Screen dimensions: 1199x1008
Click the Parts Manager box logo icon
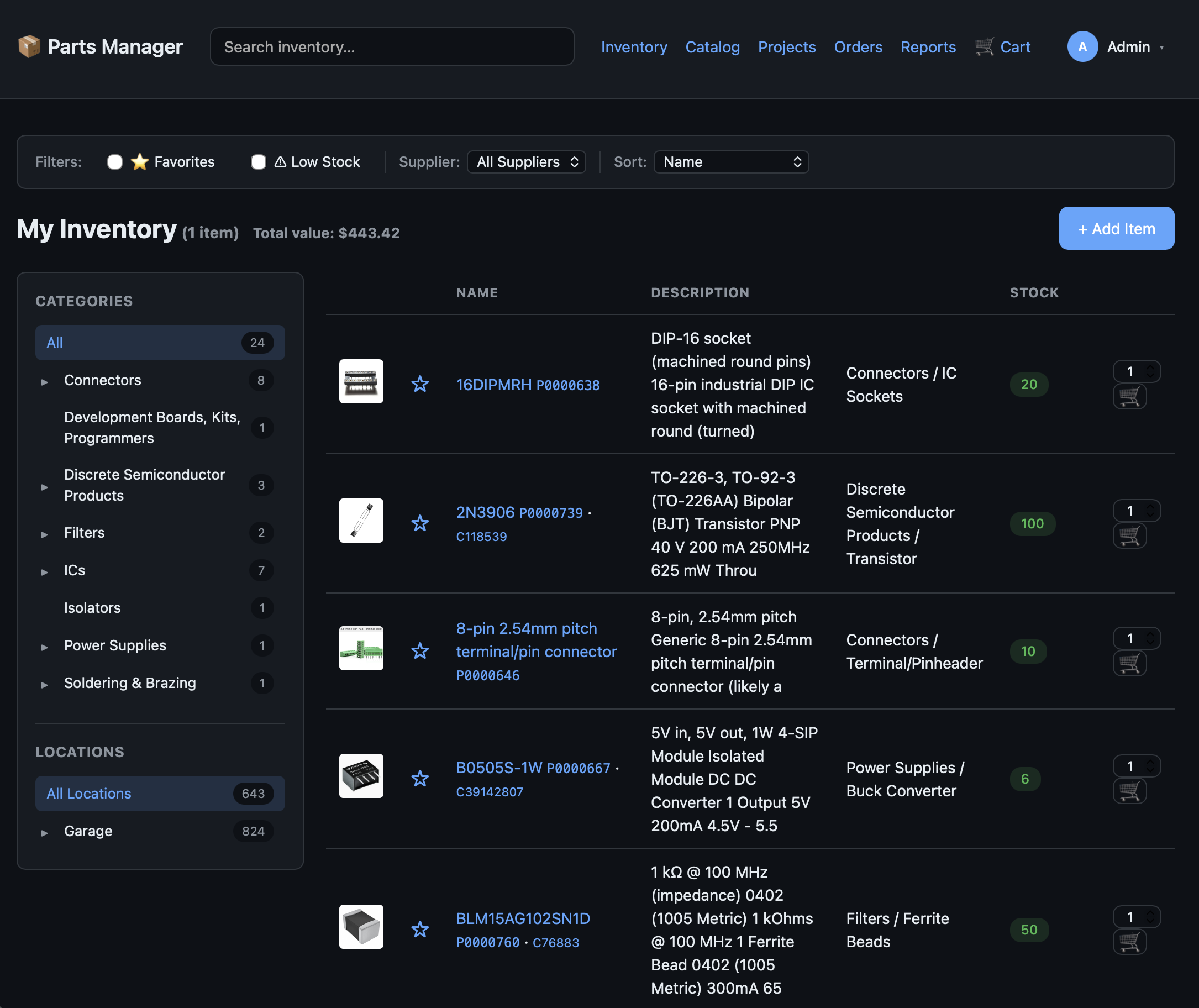pyautogui.click(x=28, y=46)
